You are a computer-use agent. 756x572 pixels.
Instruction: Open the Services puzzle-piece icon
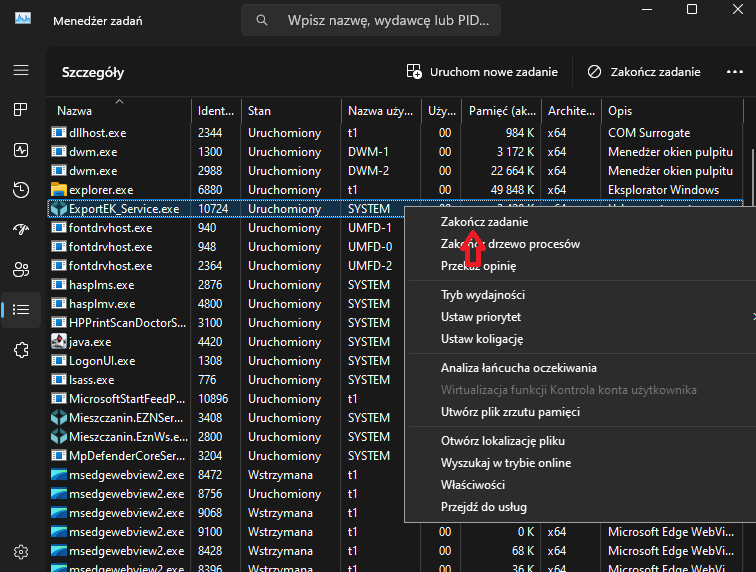point(20,349)
